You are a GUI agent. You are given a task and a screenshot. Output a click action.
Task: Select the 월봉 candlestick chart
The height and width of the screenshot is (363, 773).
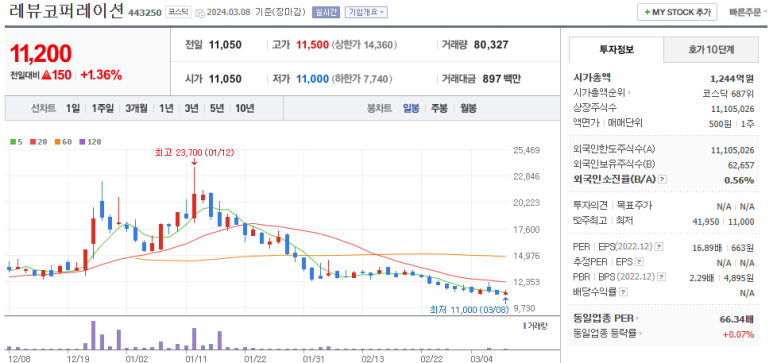click(x=468, y=109)
